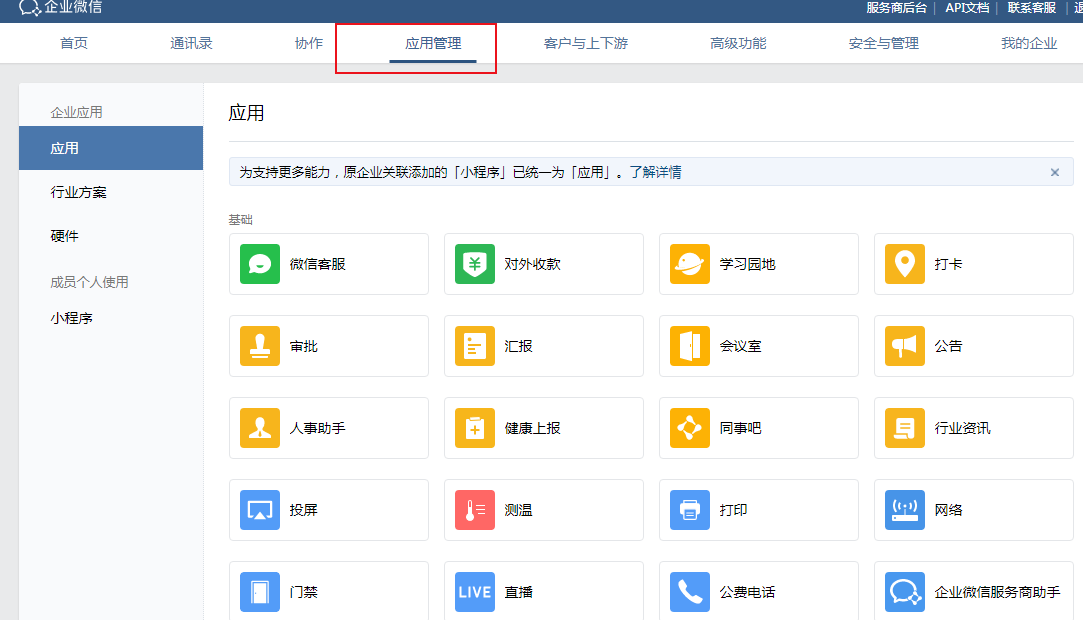The height and width of the screenshot is (620, 1083).
Task: Open the 客户与上下游 tab
Action: pos(586,43)
